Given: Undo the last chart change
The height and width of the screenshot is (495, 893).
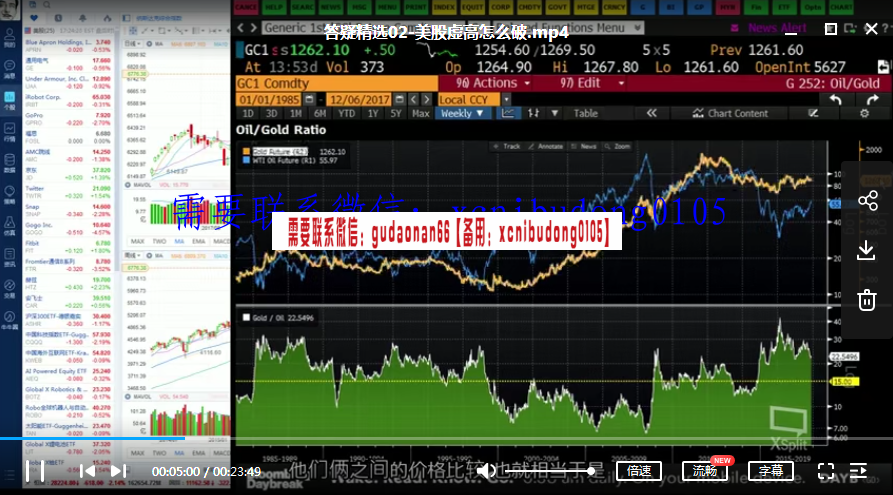Looking at the screenshot, I should click(x=835, y=100).
